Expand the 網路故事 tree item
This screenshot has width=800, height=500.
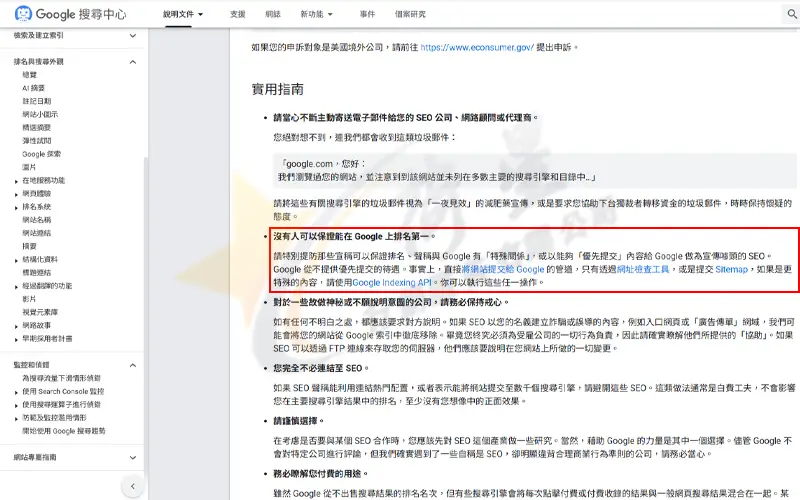[x=16, y=326]
